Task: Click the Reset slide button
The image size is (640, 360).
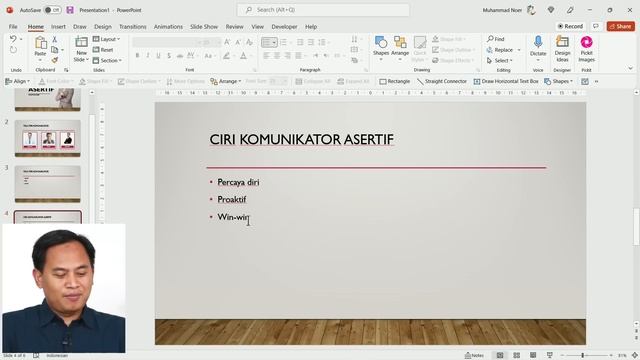Action: [103, 49]
